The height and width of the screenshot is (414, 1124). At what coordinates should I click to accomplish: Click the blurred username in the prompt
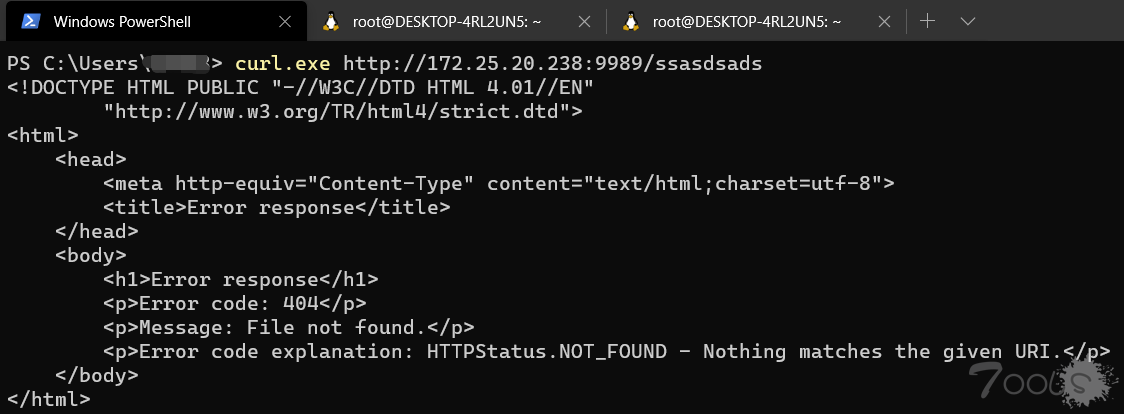pyautogui.click(x=177, y=64)
